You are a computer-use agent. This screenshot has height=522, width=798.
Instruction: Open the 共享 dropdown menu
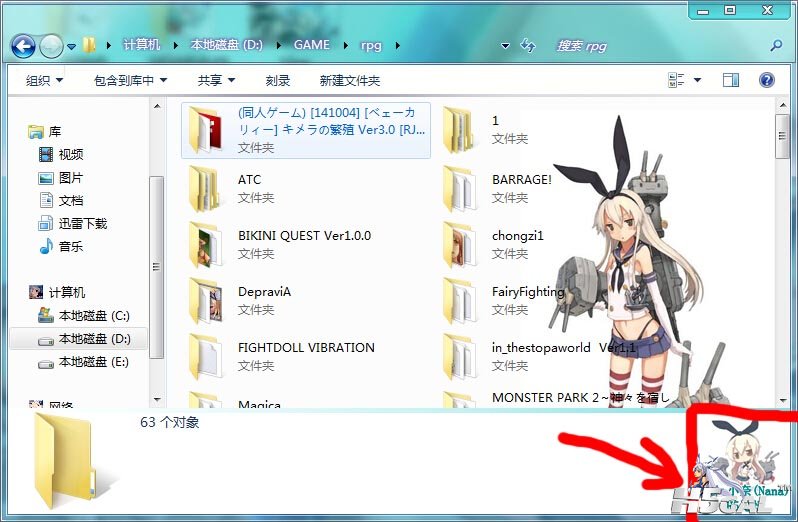coord(215,80)
